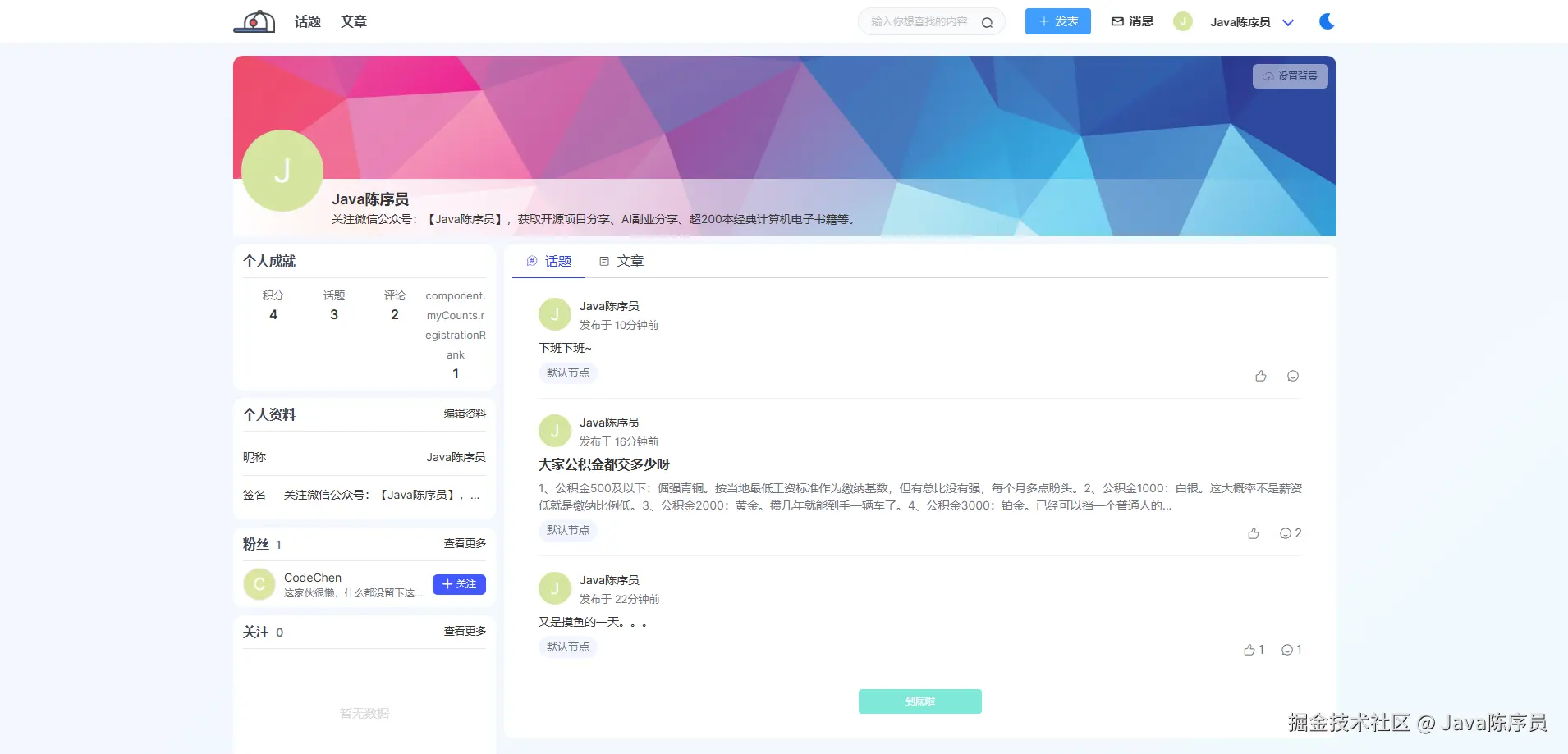Open 话题 in top navigation
The height and width of the screenshot is (754, 1568).
tap(308, 21)
